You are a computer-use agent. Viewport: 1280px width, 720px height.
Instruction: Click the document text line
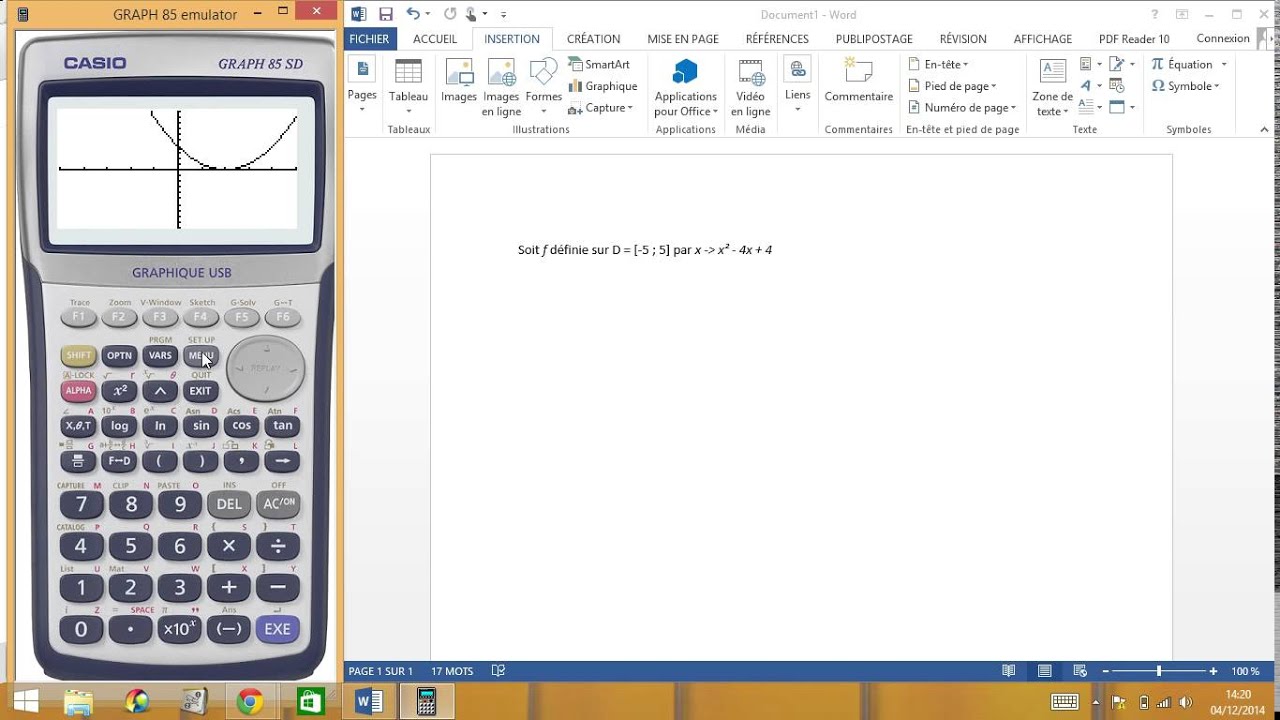pos(645,250)
